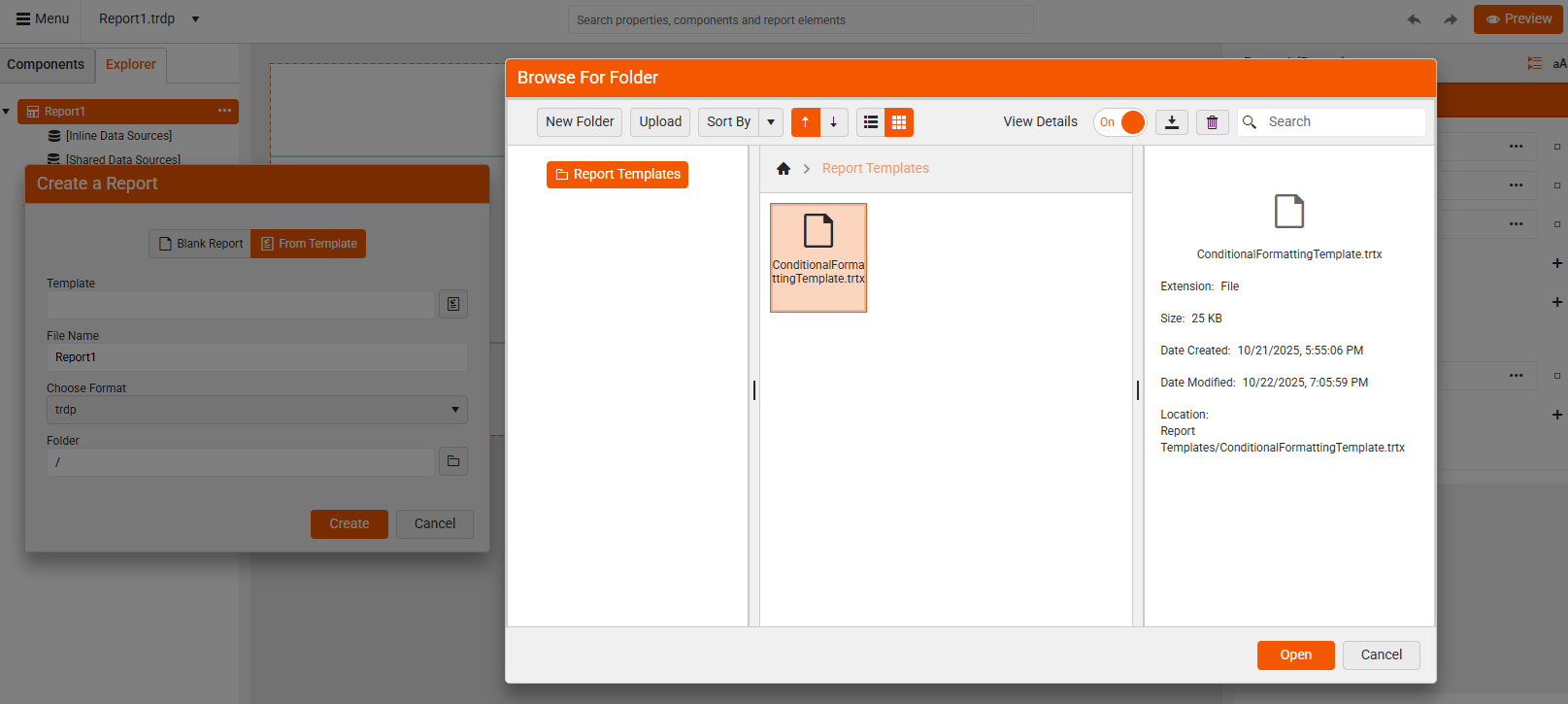Switch to grid thumbnails view
1568x704 pixels.
[899, 122]
